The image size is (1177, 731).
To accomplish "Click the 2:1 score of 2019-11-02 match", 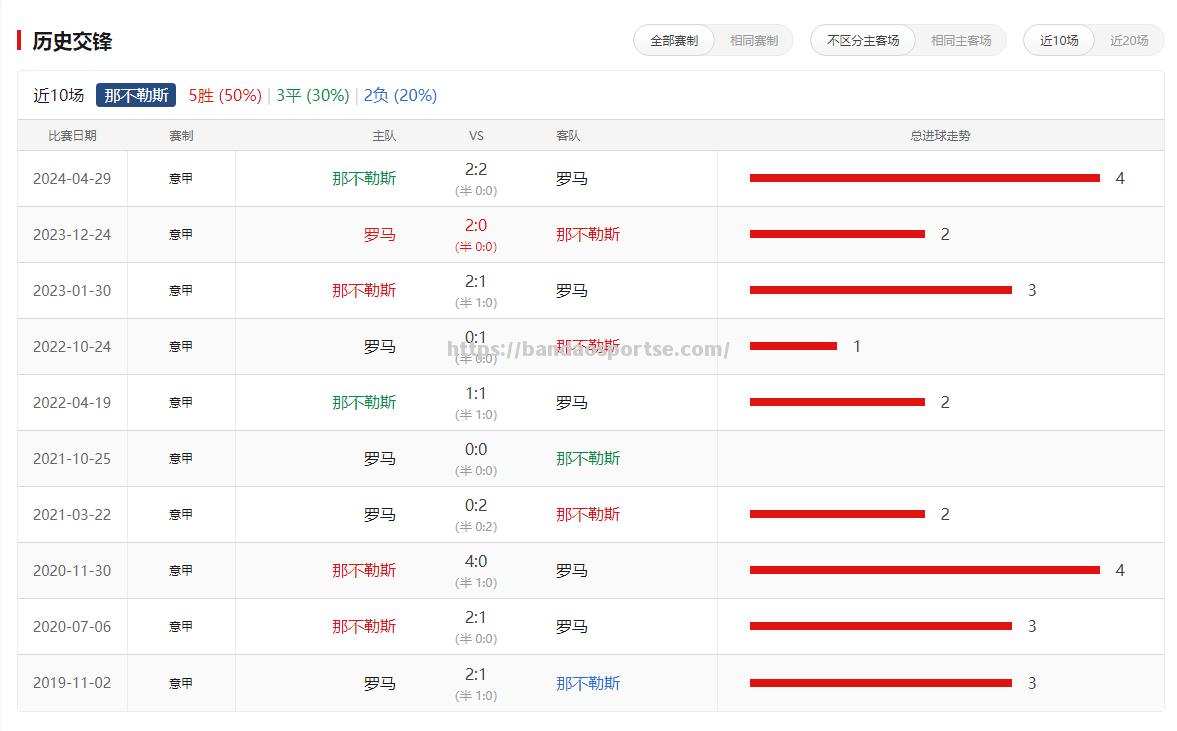I will click(476, 675).
